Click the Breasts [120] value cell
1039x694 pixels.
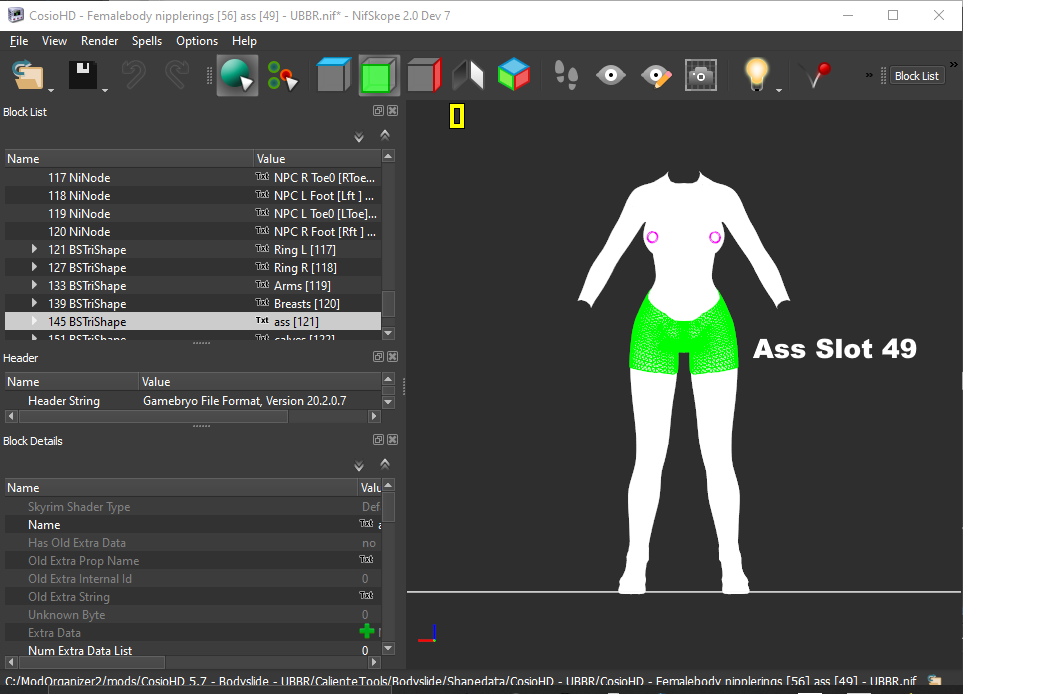317,304
